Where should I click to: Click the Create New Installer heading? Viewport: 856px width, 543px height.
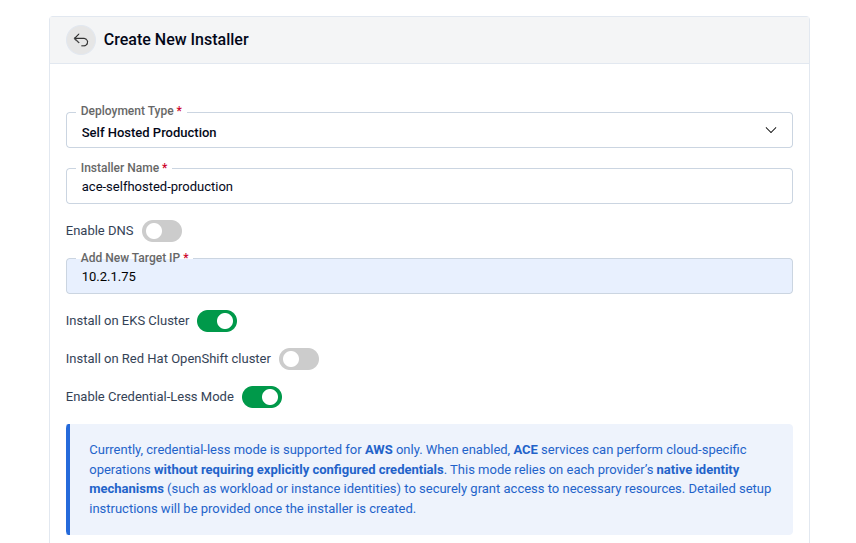[x=176, y=40]
